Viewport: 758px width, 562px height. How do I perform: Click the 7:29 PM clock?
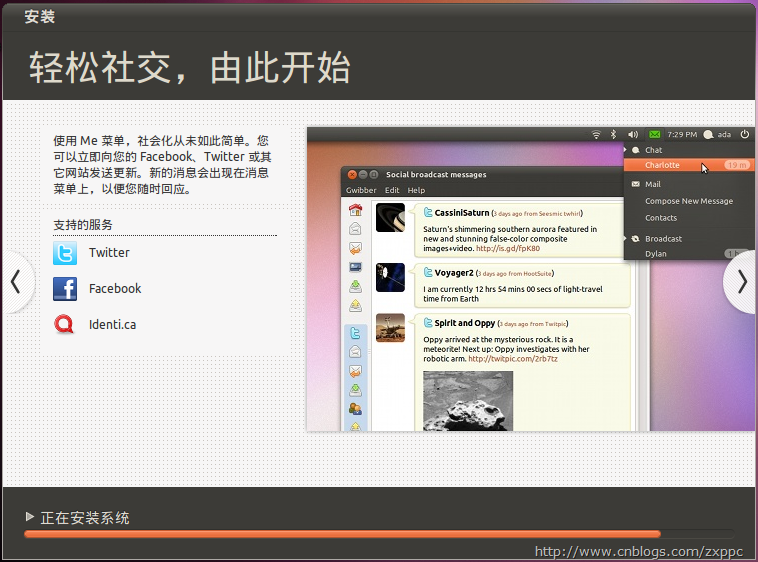point(682,134)
